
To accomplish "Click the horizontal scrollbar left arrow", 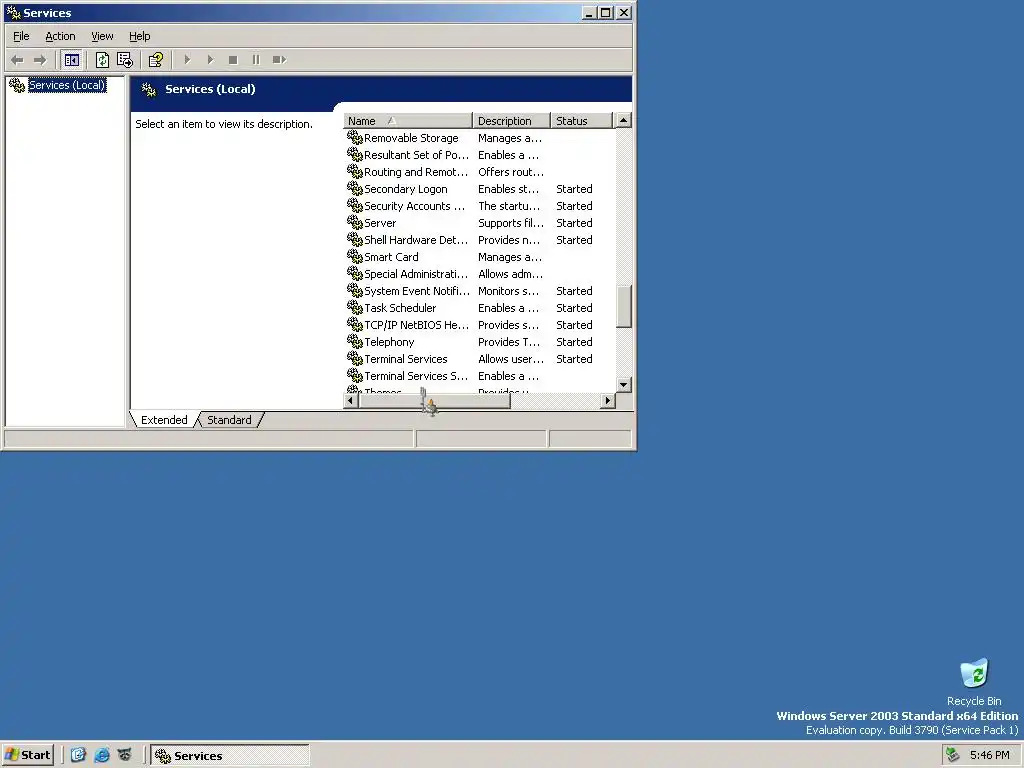I will pos(351,400).
